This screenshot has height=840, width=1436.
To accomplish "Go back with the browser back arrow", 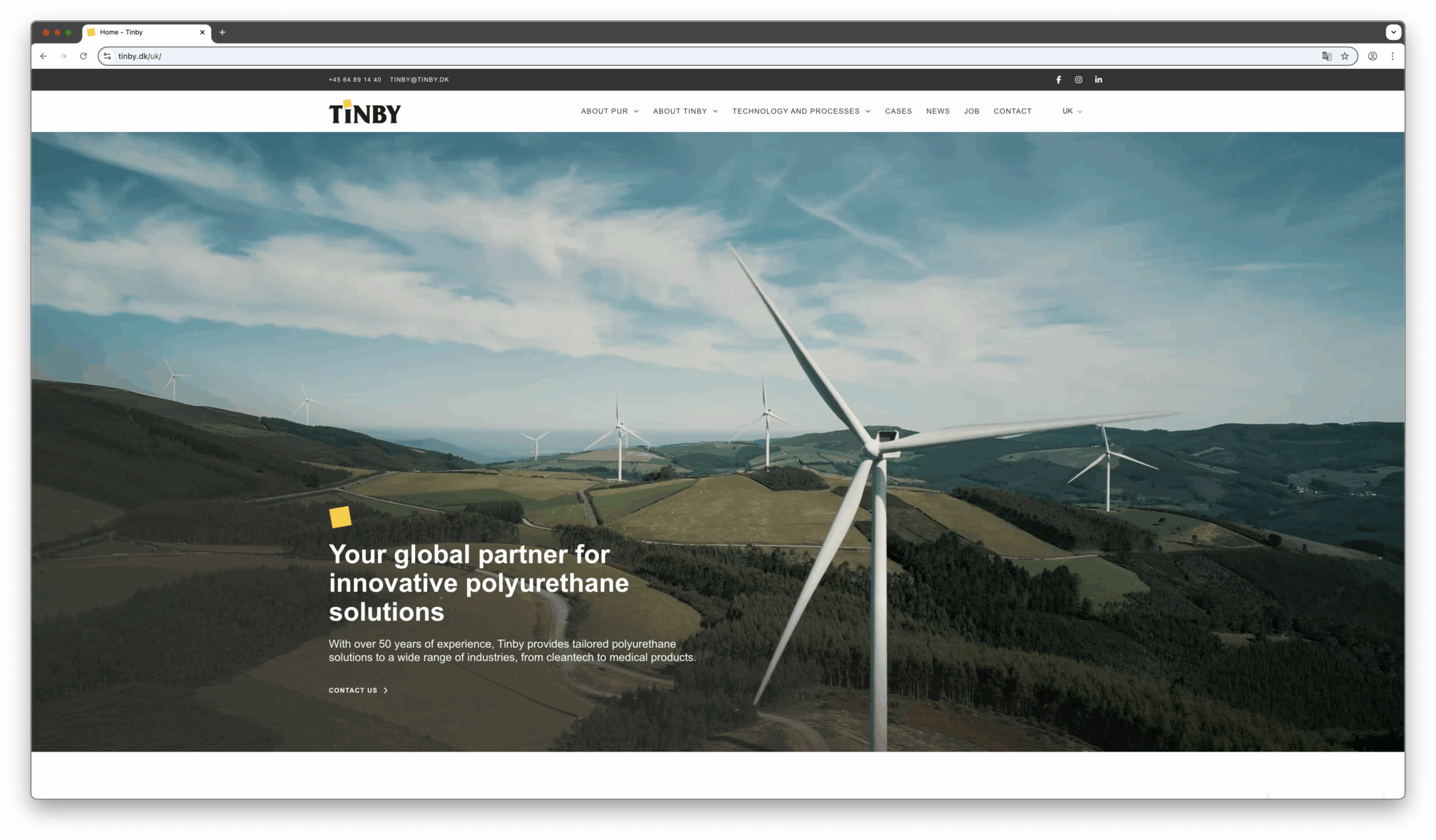I will coord(43,56).
